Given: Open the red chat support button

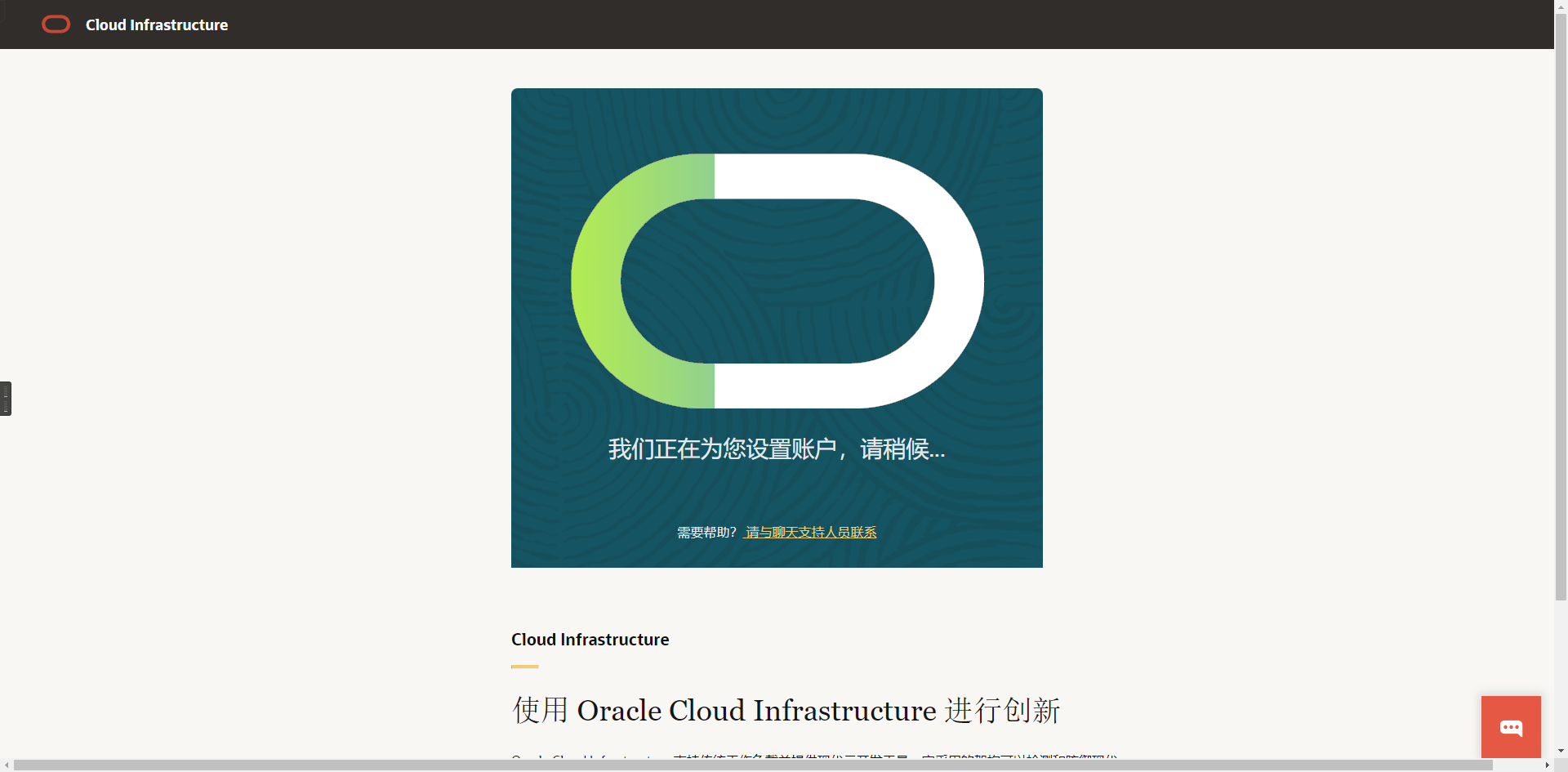Looking at the screenshot, I should [x=1511, y=727].
